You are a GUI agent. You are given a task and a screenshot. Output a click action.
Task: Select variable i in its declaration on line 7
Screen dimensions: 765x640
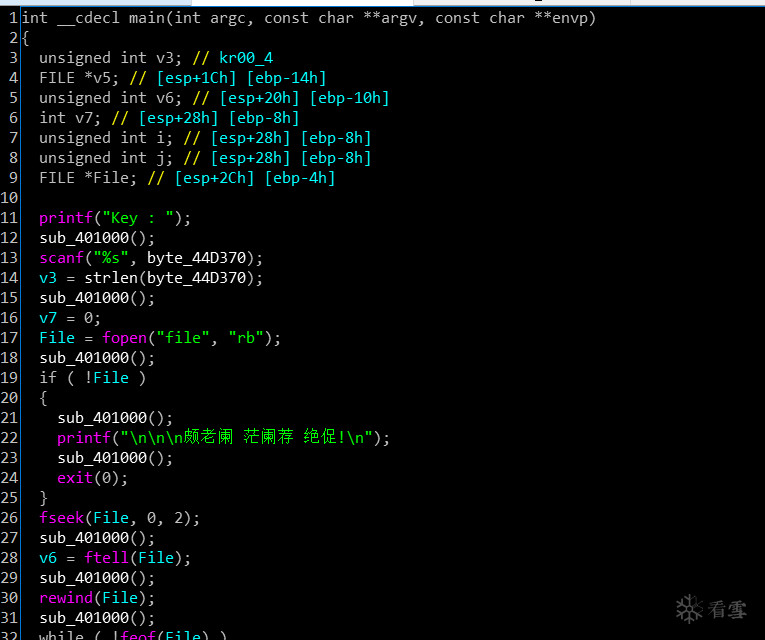tap(161, 138)
